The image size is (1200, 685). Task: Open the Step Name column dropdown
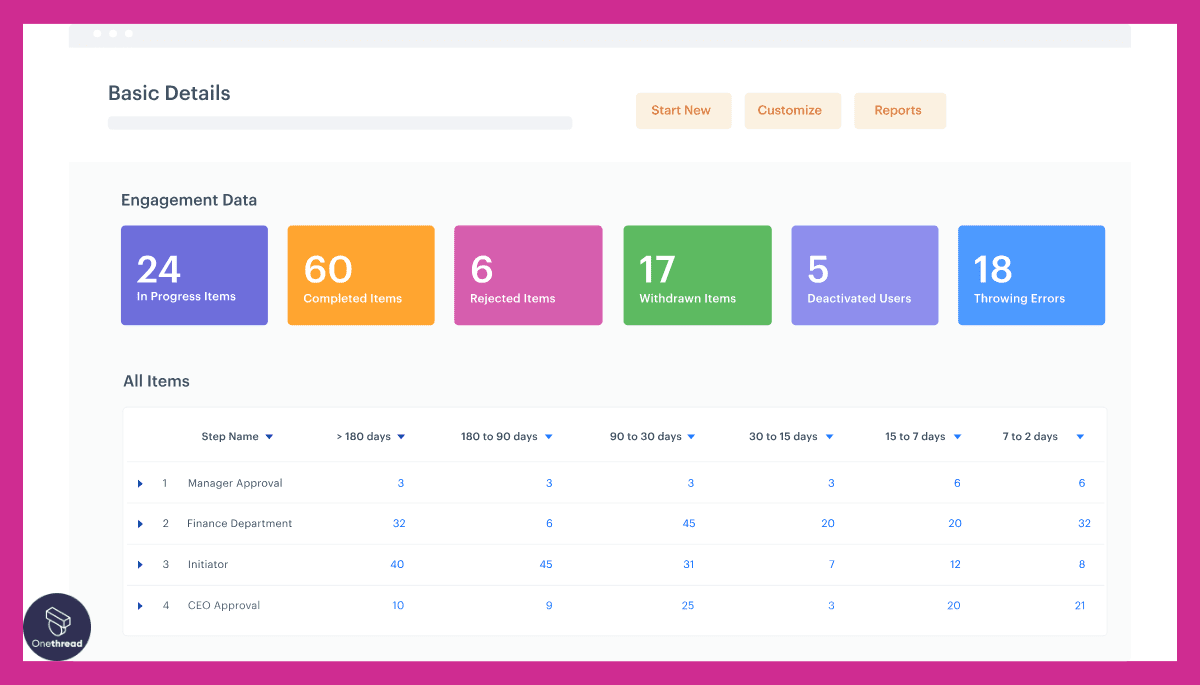pyautogui.click(x=270, y=436)
